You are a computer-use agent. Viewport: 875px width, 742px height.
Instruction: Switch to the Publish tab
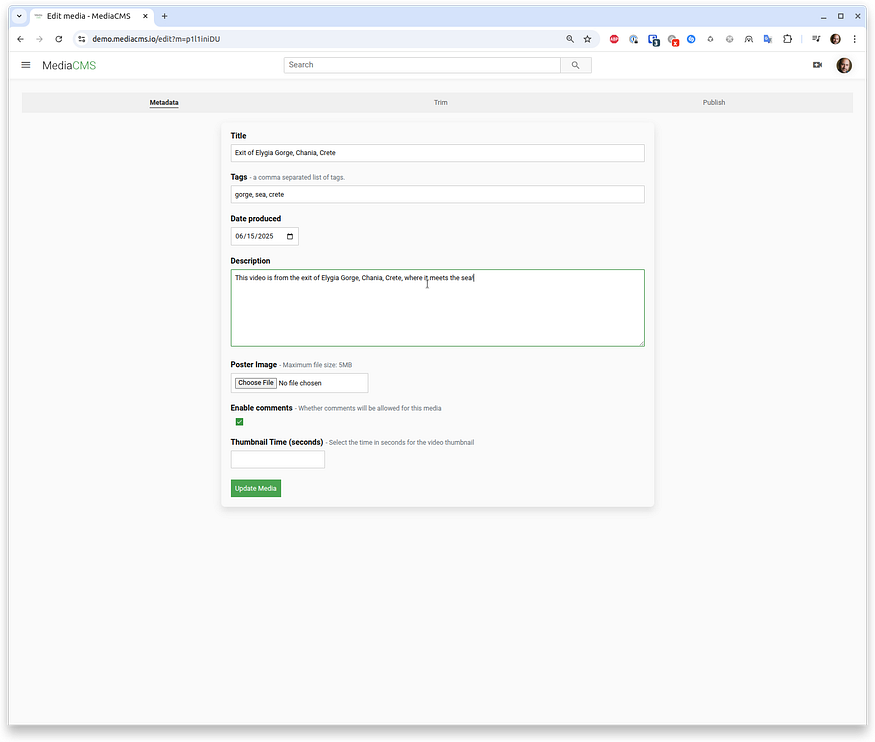(713, 101)
